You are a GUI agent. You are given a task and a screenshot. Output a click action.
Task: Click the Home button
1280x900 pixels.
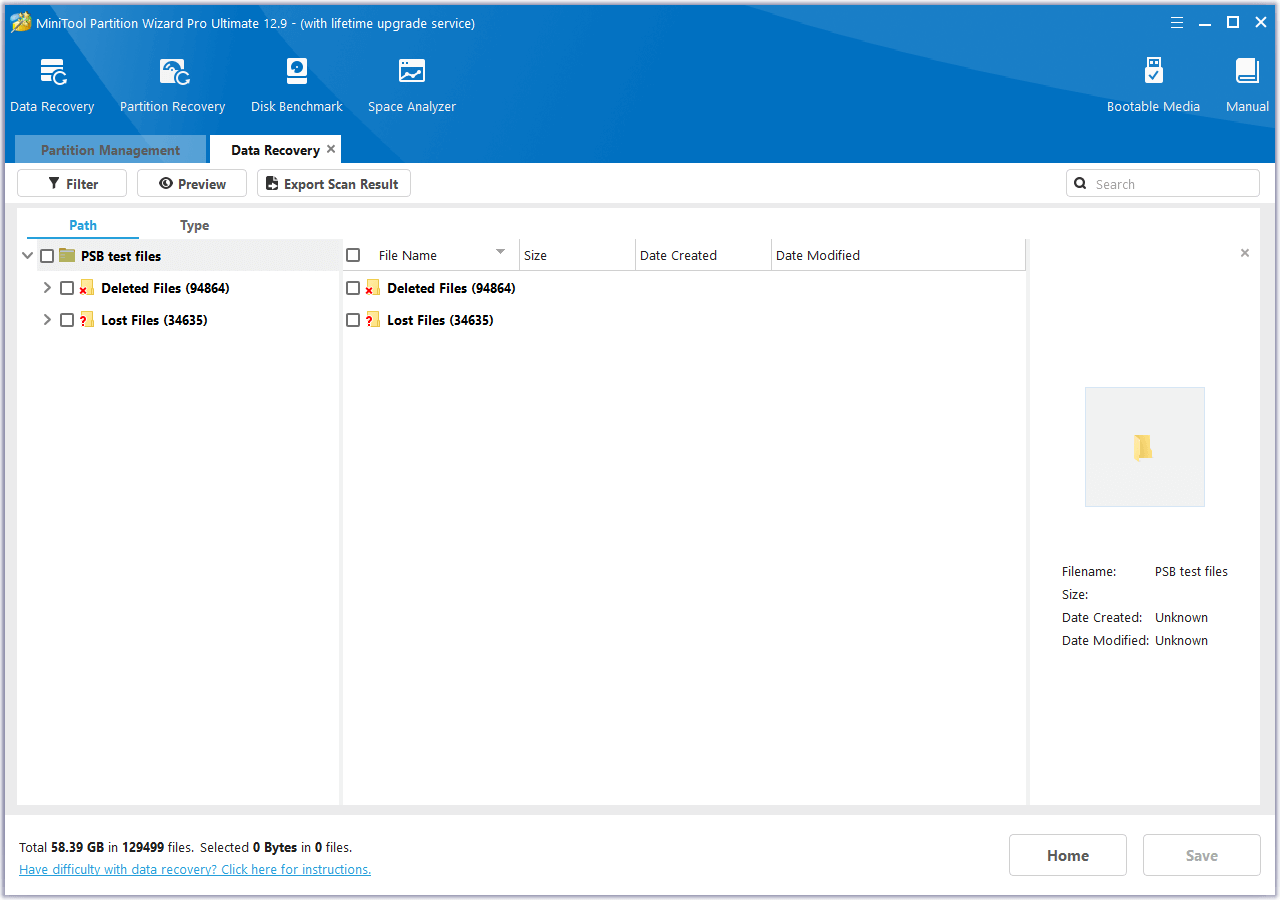click(x=1068, y=855)
